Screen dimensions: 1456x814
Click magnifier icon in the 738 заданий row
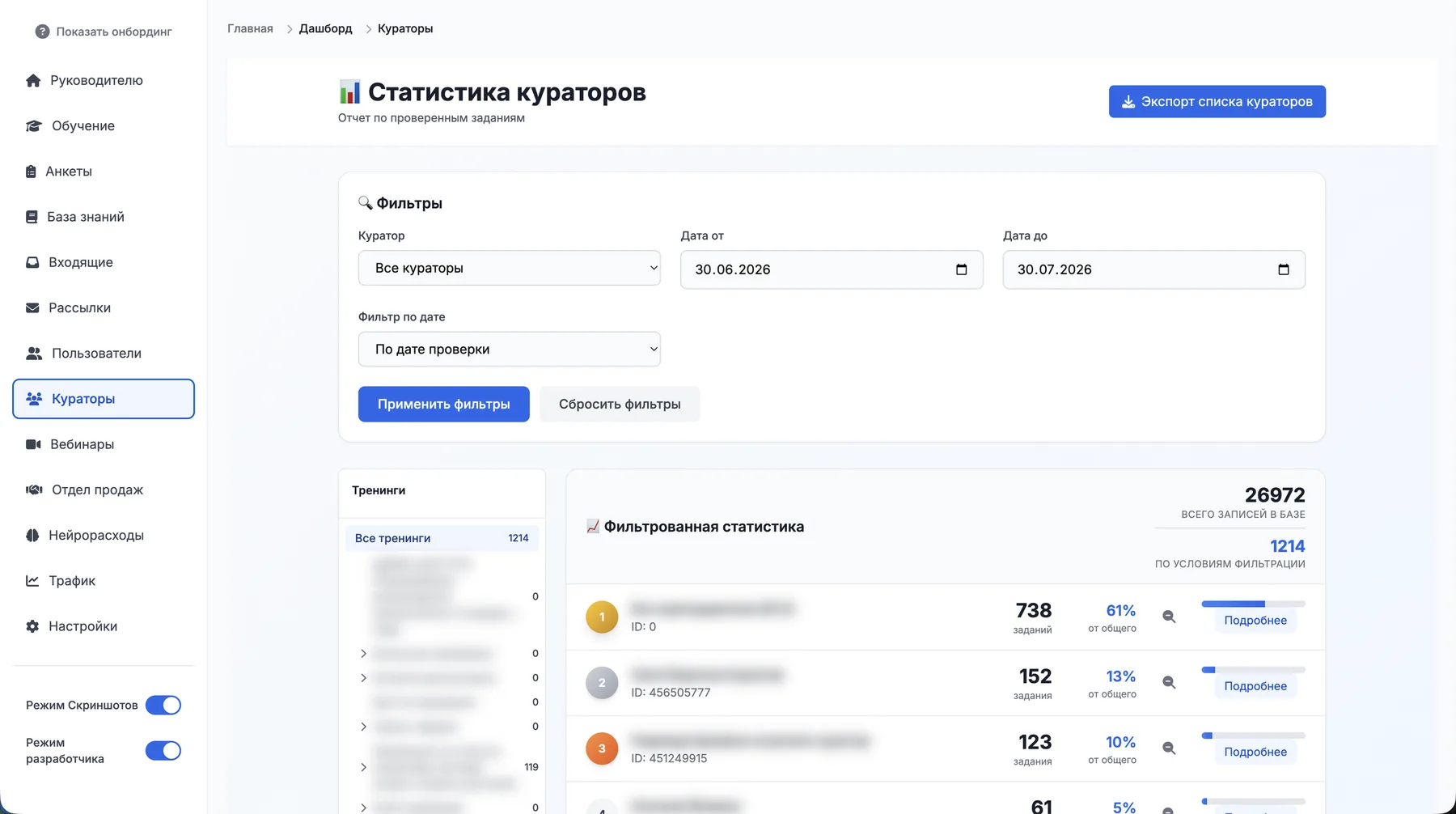click(x=1169, y=617)
